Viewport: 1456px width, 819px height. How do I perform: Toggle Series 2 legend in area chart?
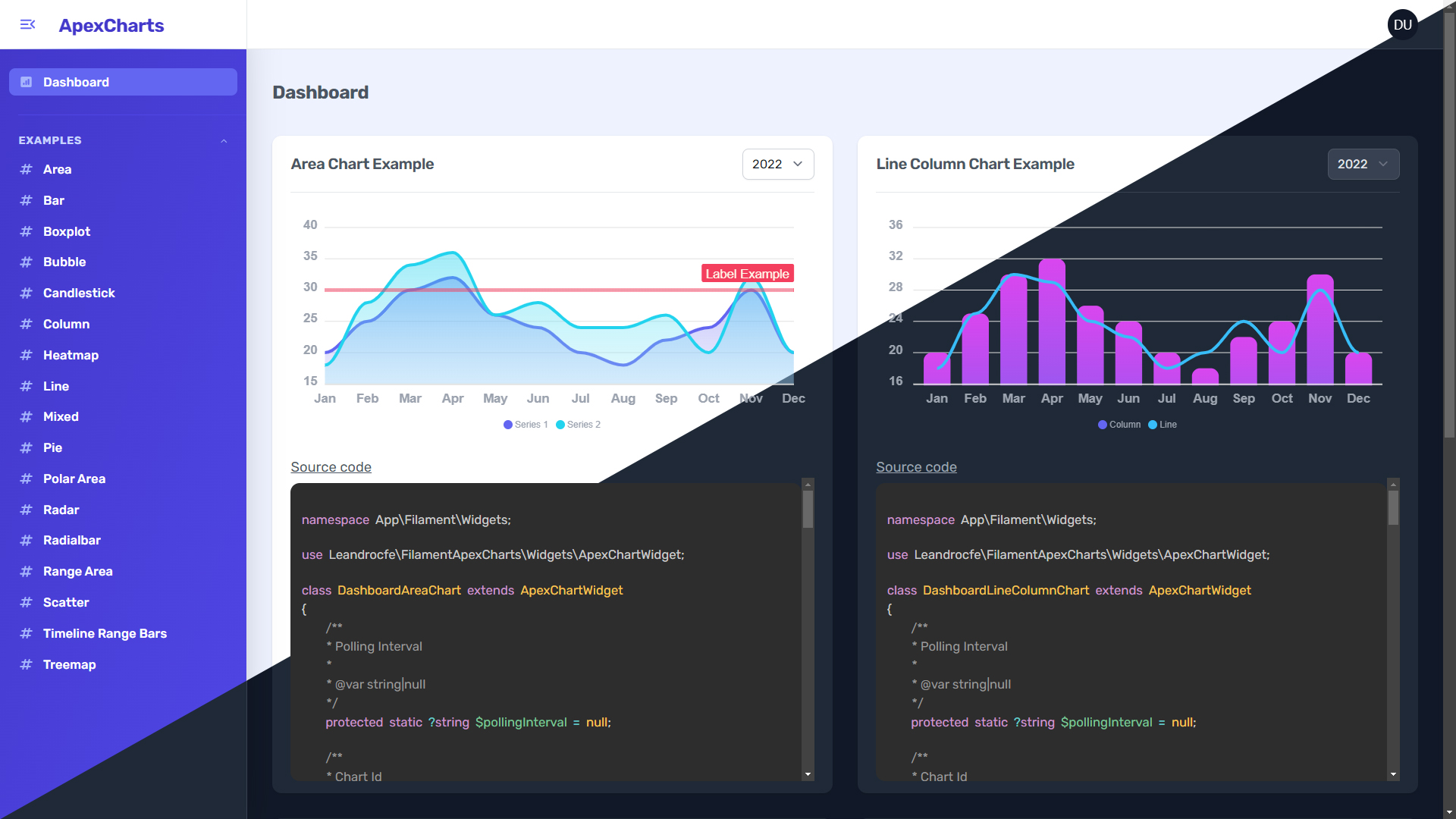pos(579,425)
